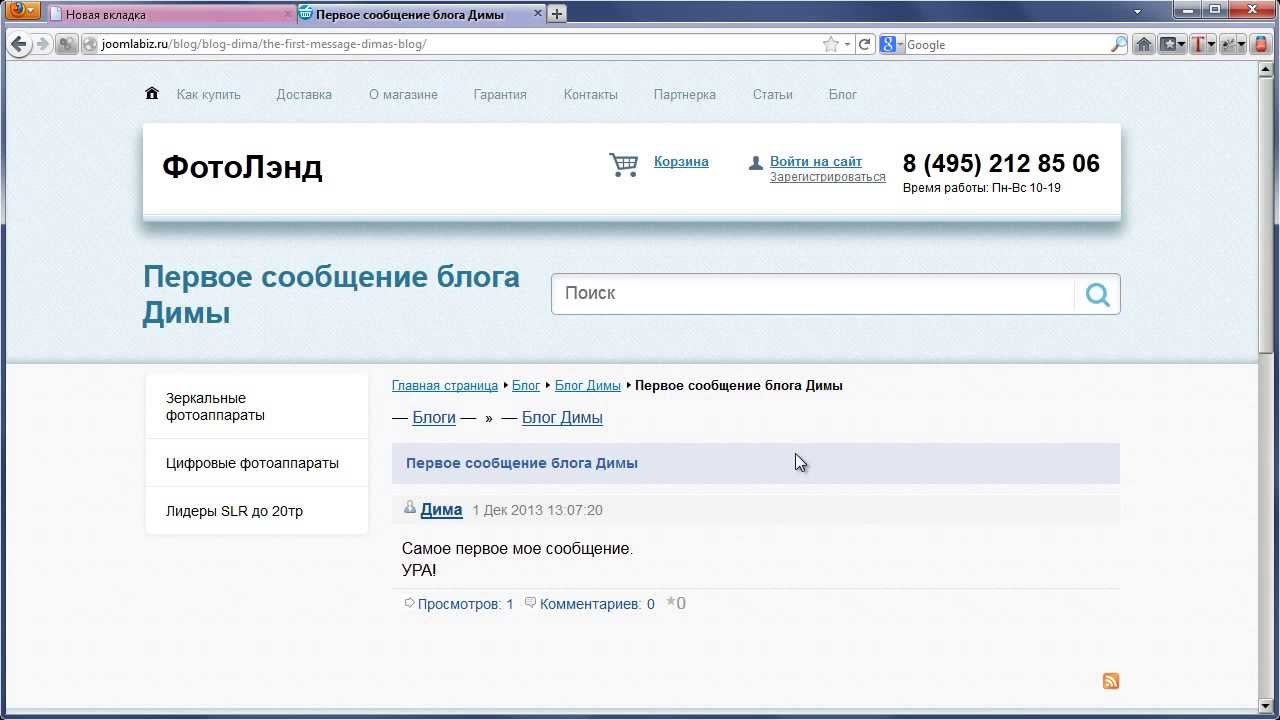Click the Просмотров: 1 link
The height and width of the screenshot is (720, 1280).
(x=465, y=604)
